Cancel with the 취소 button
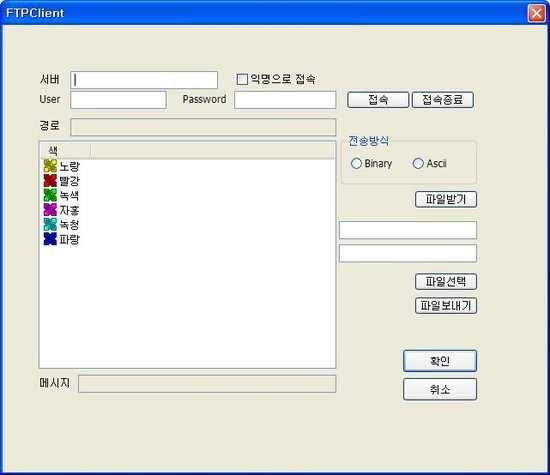Viewport: 550px width, 475px height. coord(440,389)
